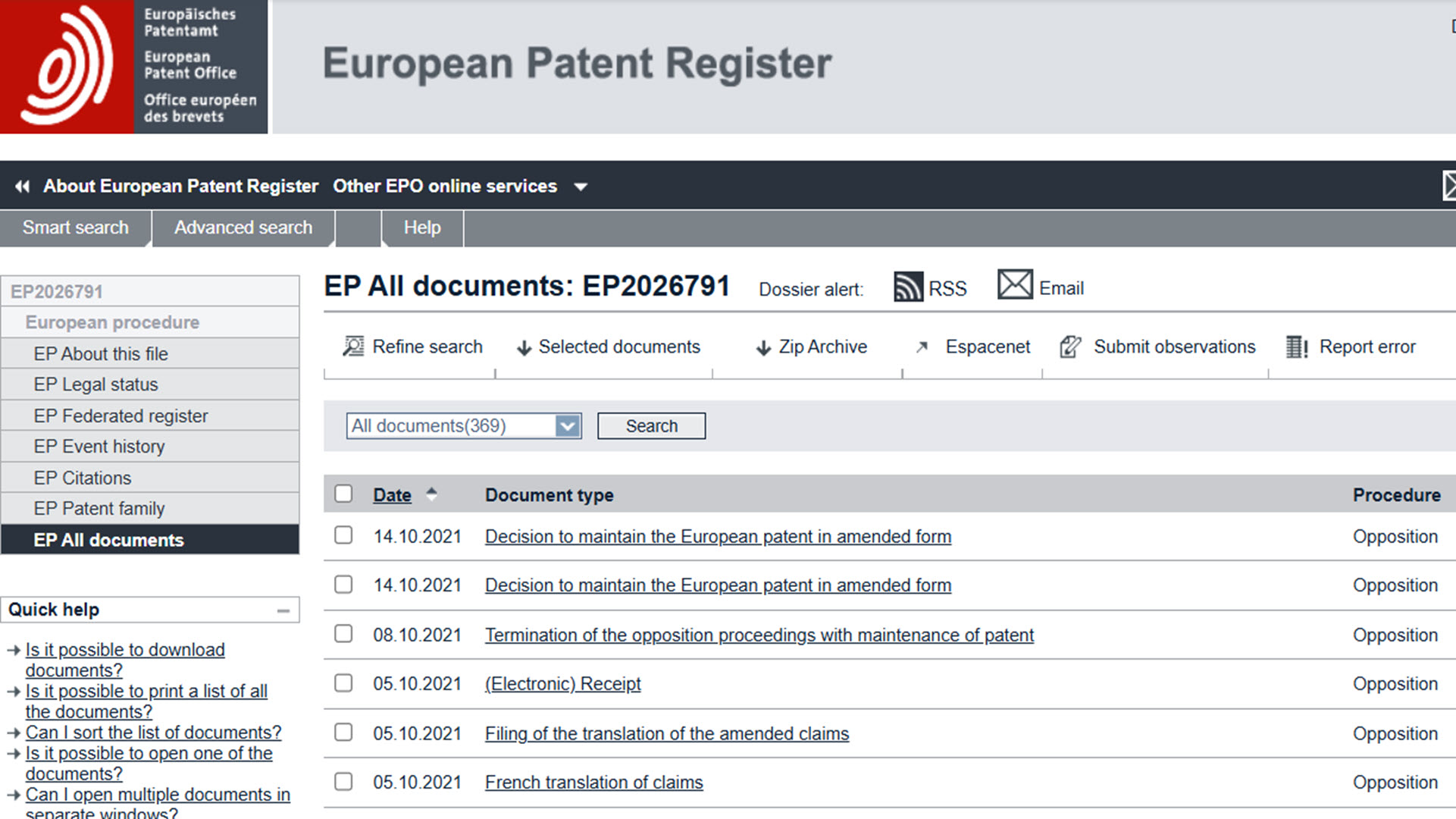This screenshot has height=819, width=1456.
Task: Collapse the Quick help panel
Action: point(283,610)
